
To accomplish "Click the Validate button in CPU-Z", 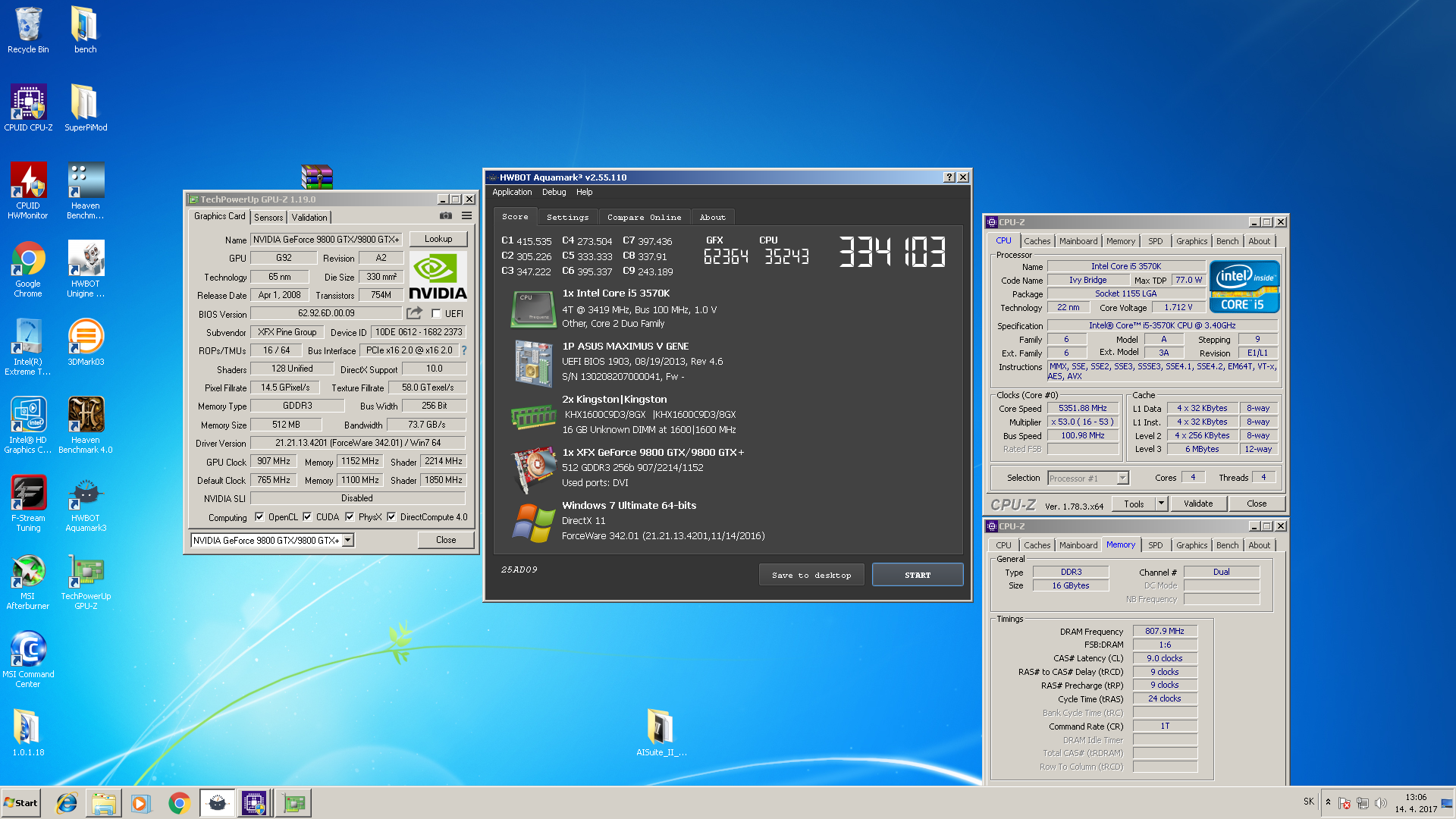I will 1197,504.
